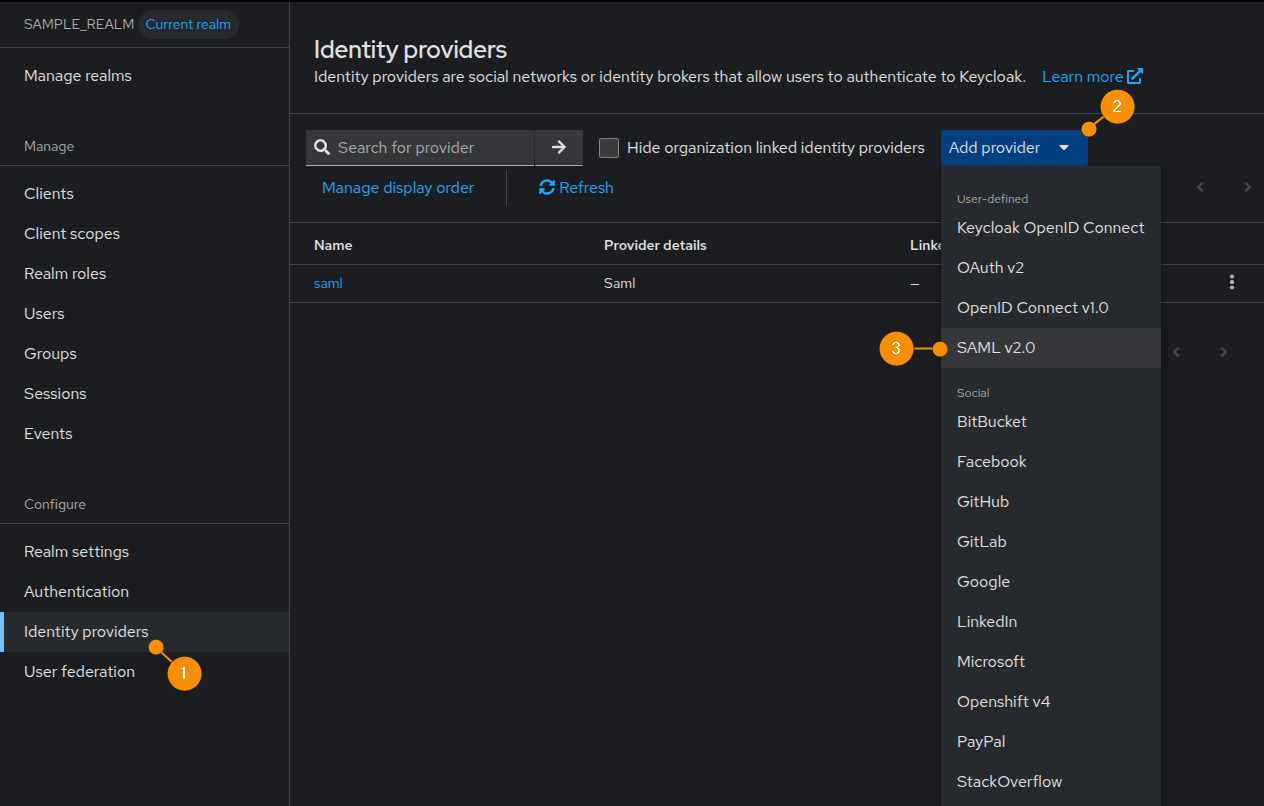Open Realm settings in the sidebar
The height and width of the screenshot is (806, 1264).
[77, 552]
